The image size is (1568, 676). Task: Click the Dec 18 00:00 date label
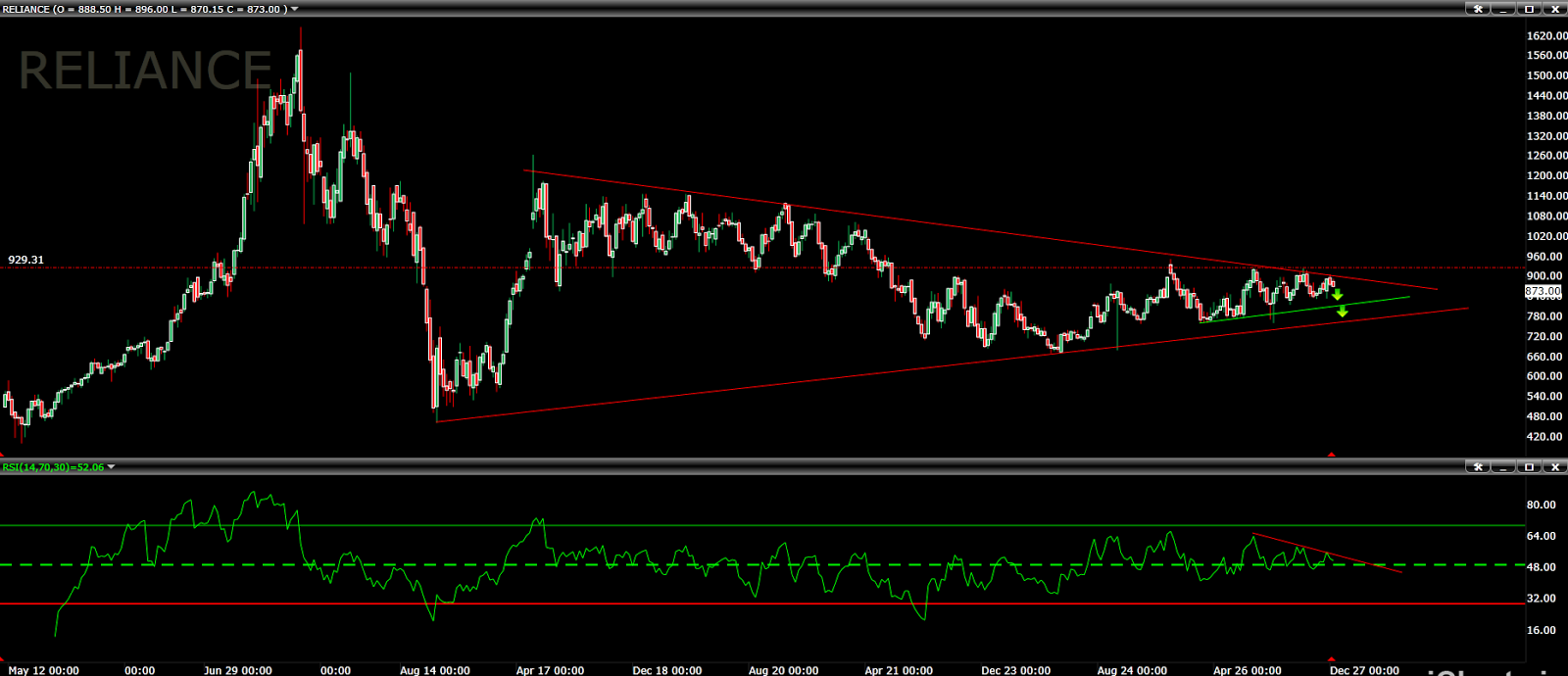(x=667, y=670)
